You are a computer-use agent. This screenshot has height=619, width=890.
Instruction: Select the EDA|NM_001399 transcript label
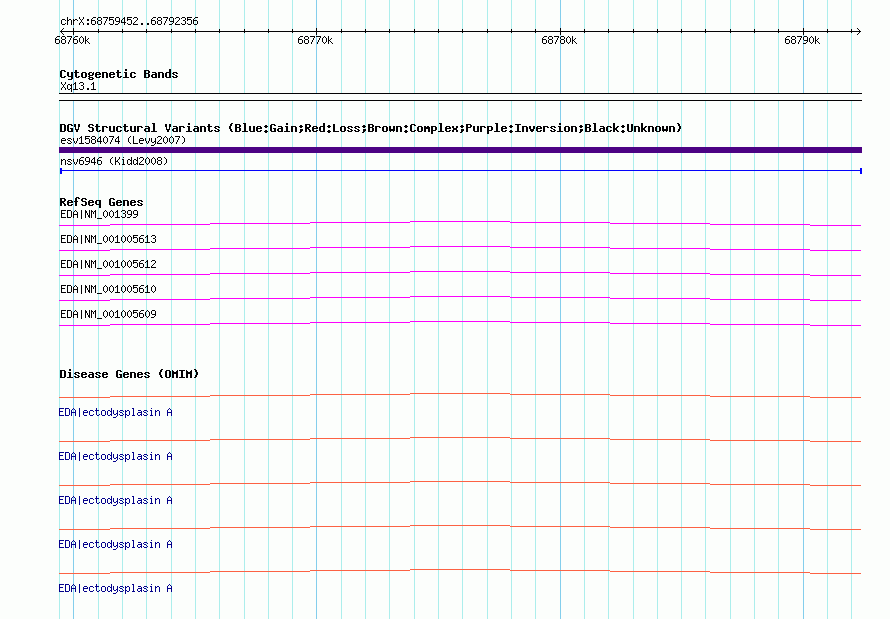click(99, 214)
